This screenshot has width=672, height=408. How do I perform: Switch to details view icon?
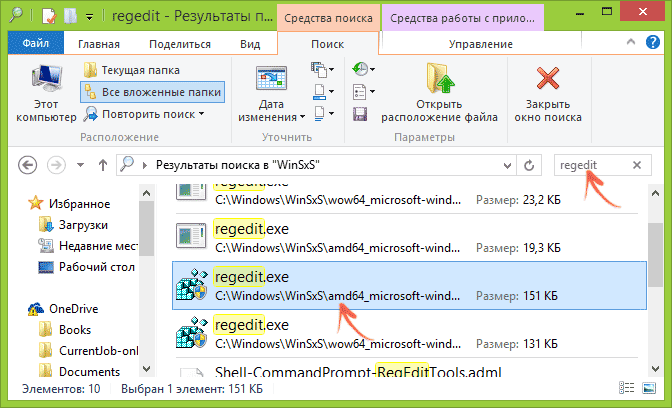(627, 388)
